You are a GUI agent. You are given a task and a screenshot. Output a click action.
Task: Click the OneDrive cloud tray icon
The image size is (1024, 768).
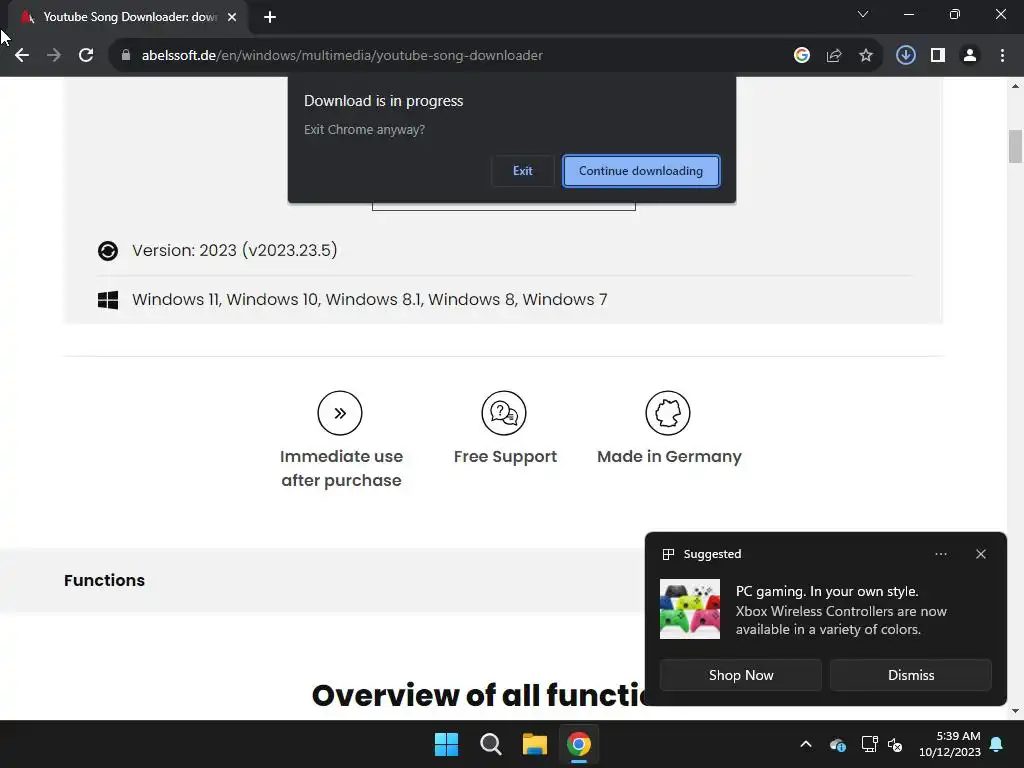point(838,744)
